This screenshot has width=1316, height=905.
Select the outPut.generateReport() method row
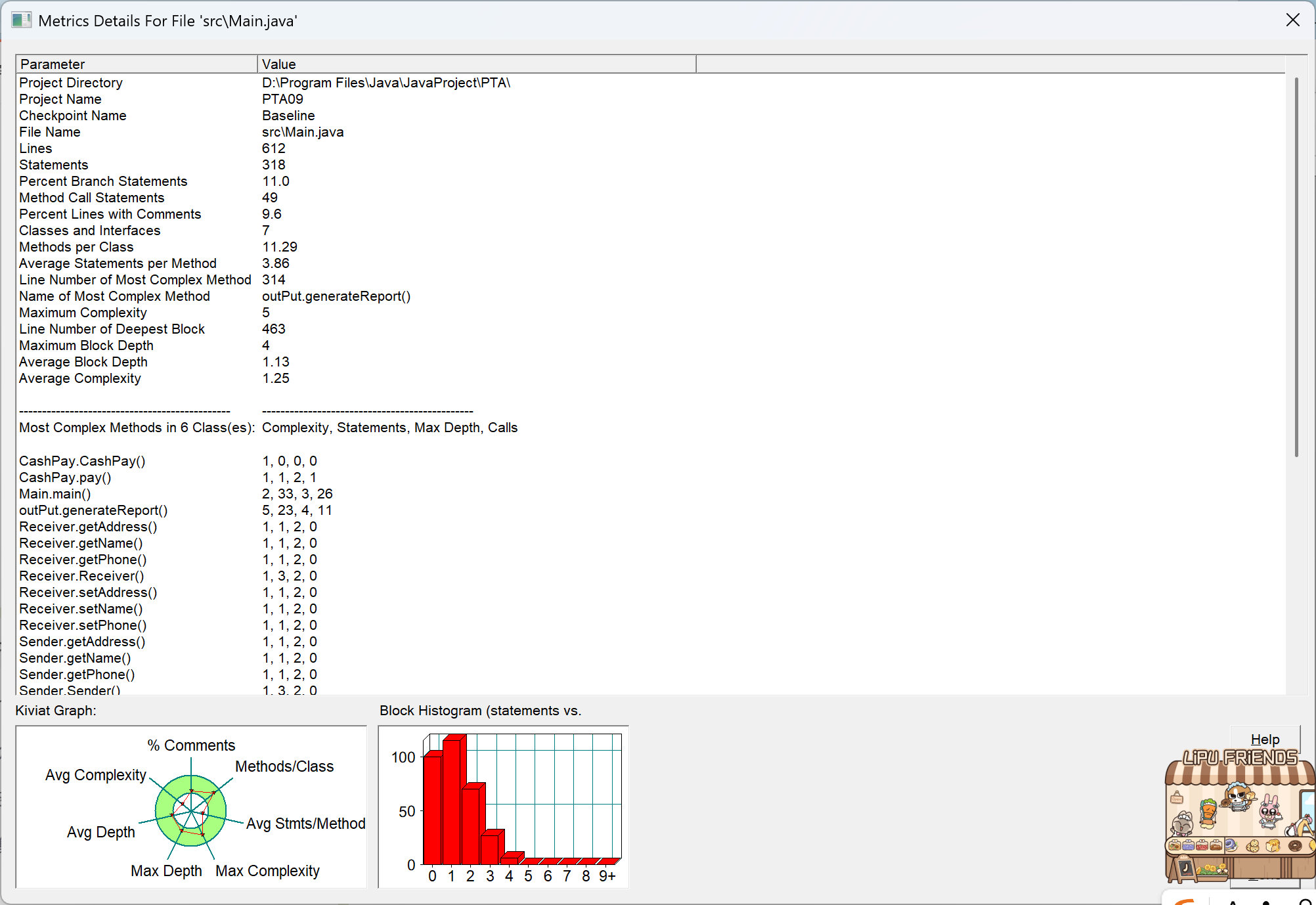point(93,510)
